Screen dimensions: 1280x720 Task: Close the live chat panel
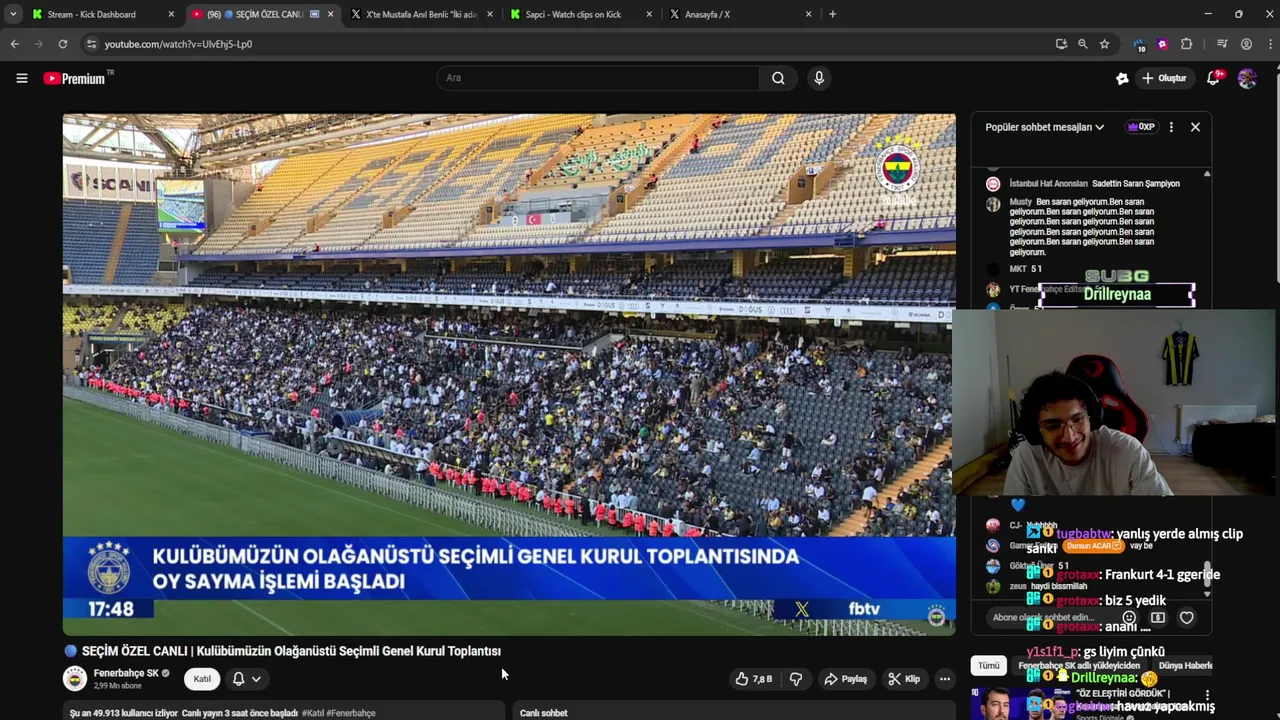pos(1195,127)
